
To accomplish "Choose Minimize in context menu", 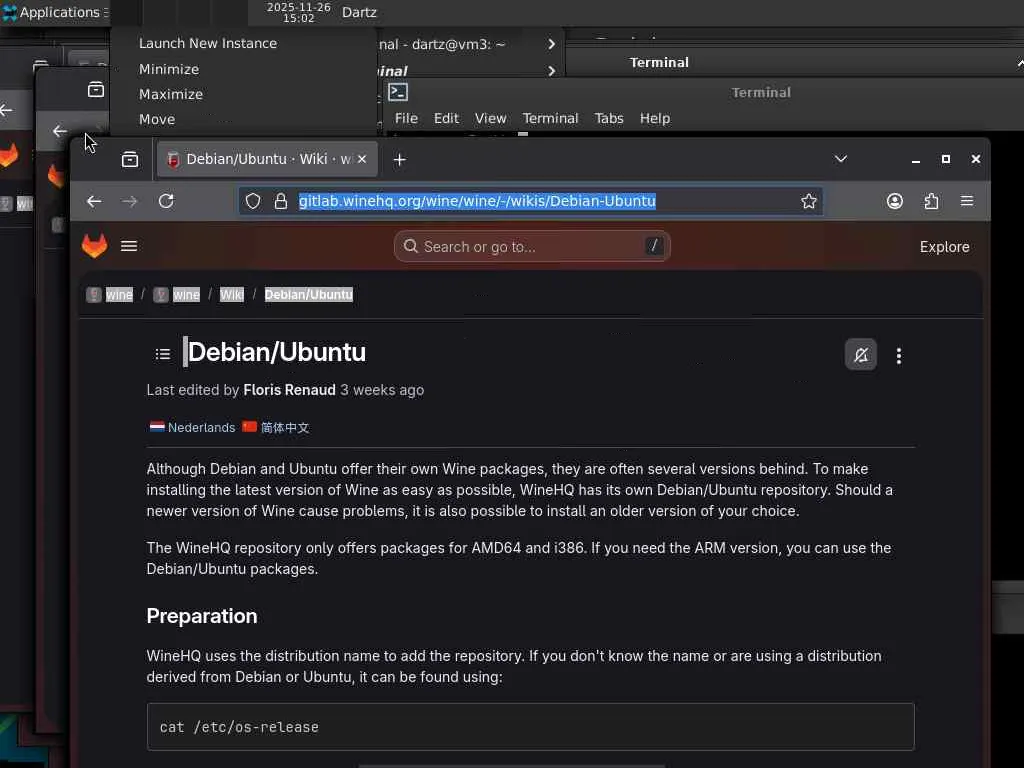I will (x=169, y=69).
